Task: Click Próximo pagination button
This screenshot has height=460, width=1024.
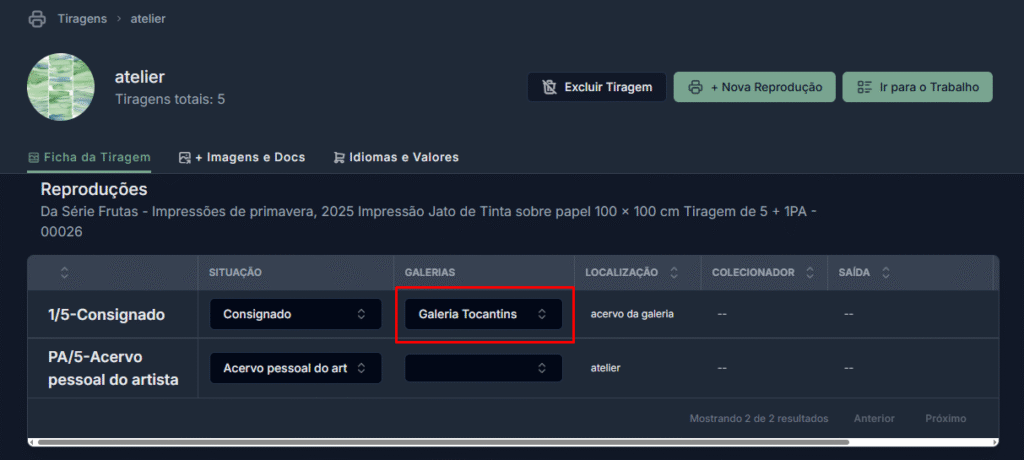Action: pyautogui.click(x=946, y=418)
